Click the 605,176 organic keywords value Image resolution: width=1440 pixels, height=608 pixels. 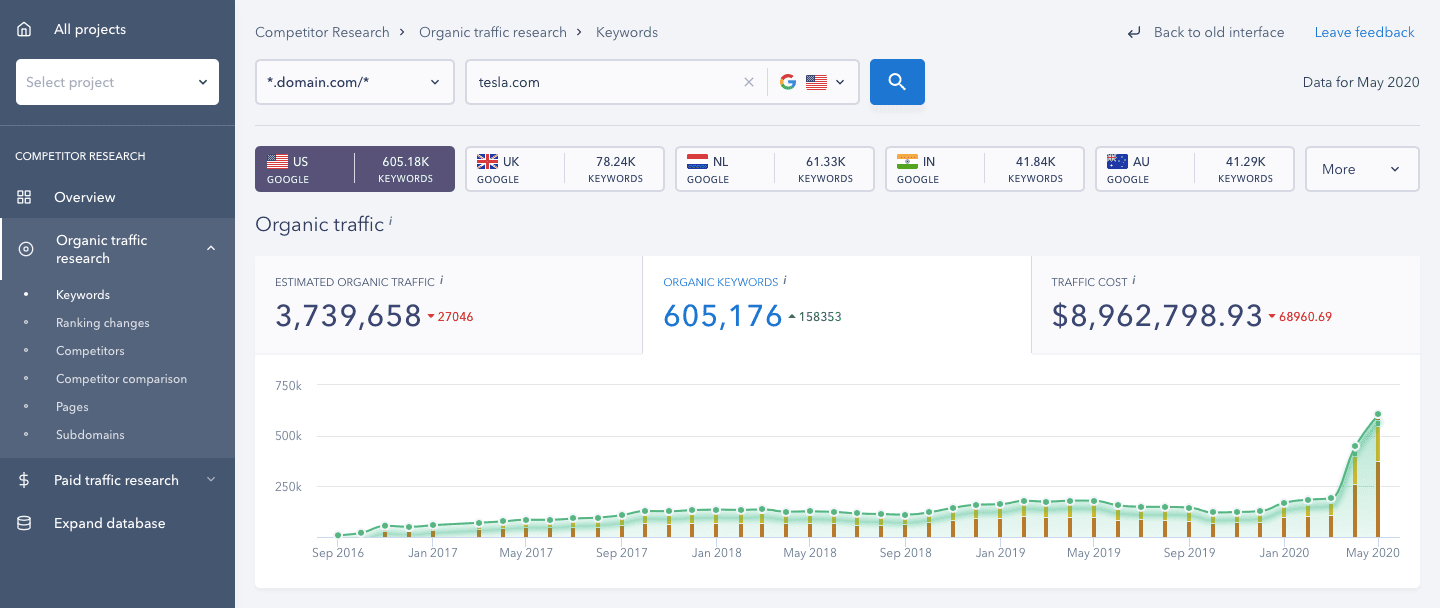[723, 316]
